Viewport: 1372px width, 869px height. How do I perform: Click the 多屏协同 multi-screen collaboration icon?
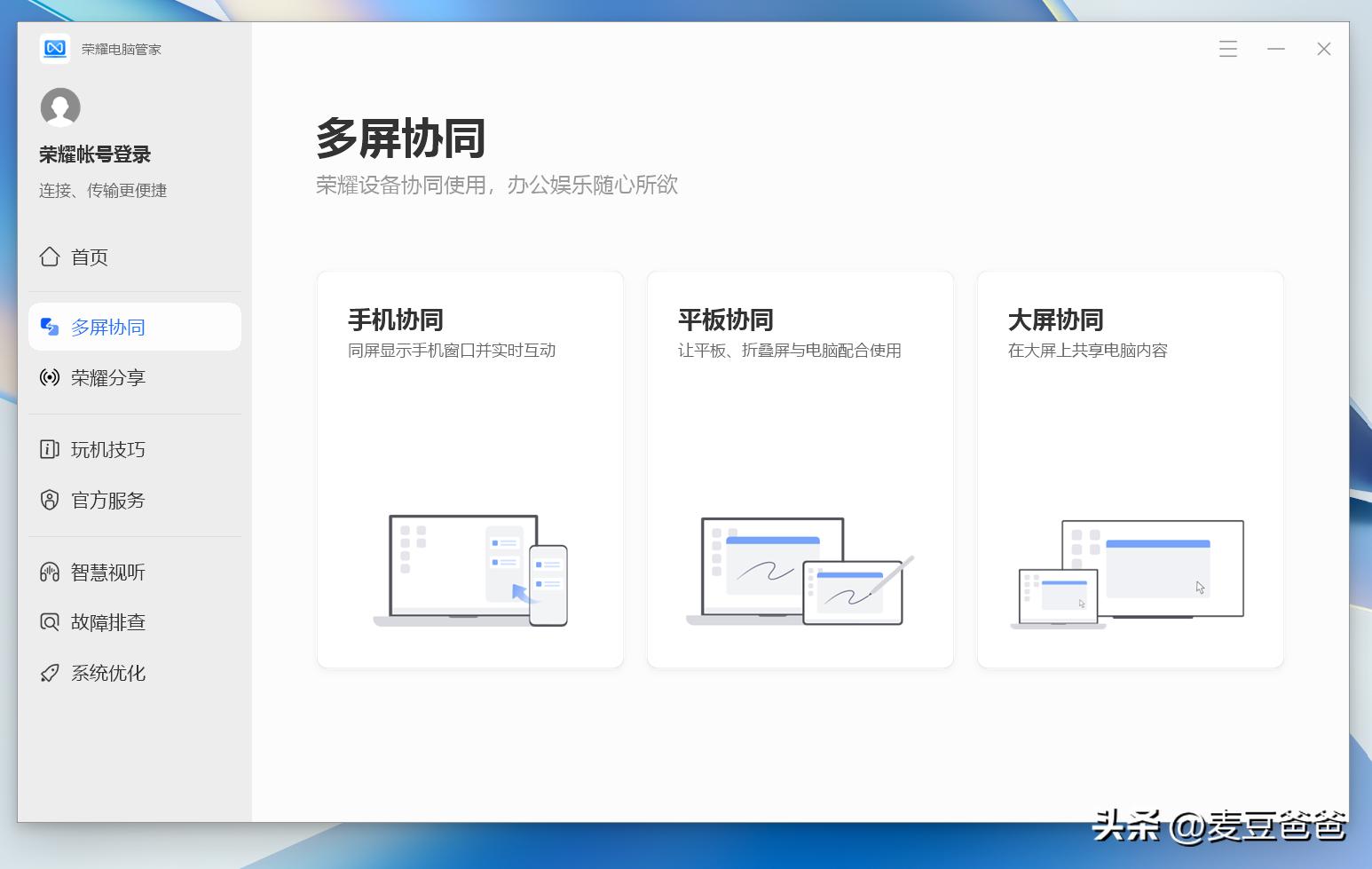coord(49,326)
